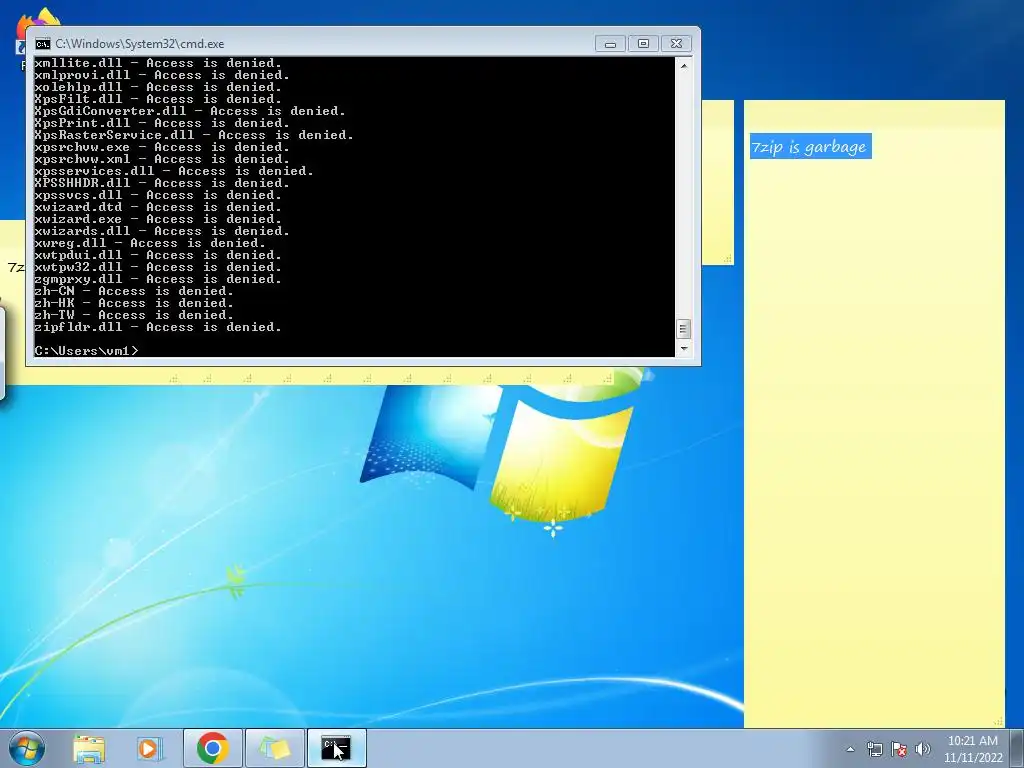Maximize the cmd.exe window

643,44
